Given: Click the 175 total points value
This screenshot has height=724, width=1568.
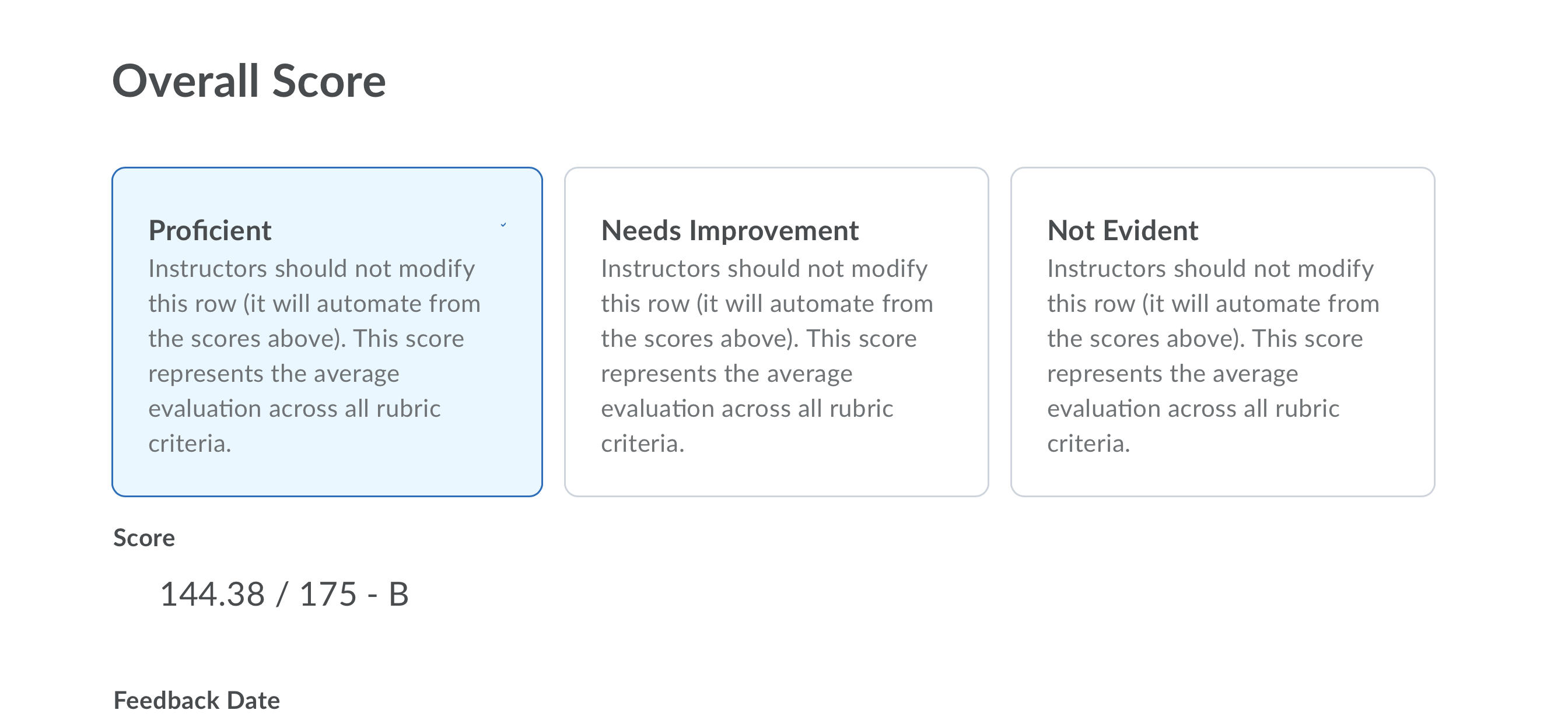Looking at the screenshot, I should (328, 594).
